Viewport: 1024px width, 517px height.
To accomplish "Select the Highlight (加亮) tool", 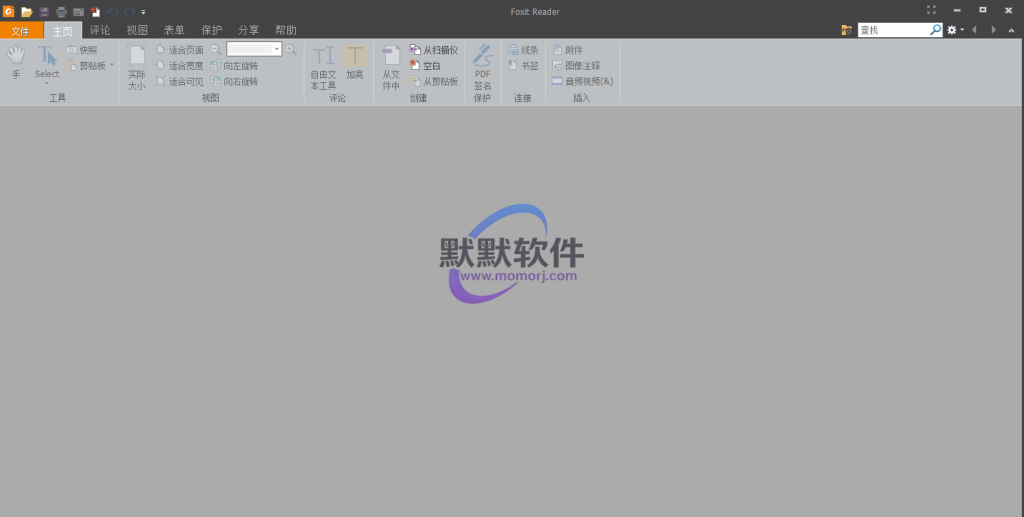I will (x=355, y=62).
